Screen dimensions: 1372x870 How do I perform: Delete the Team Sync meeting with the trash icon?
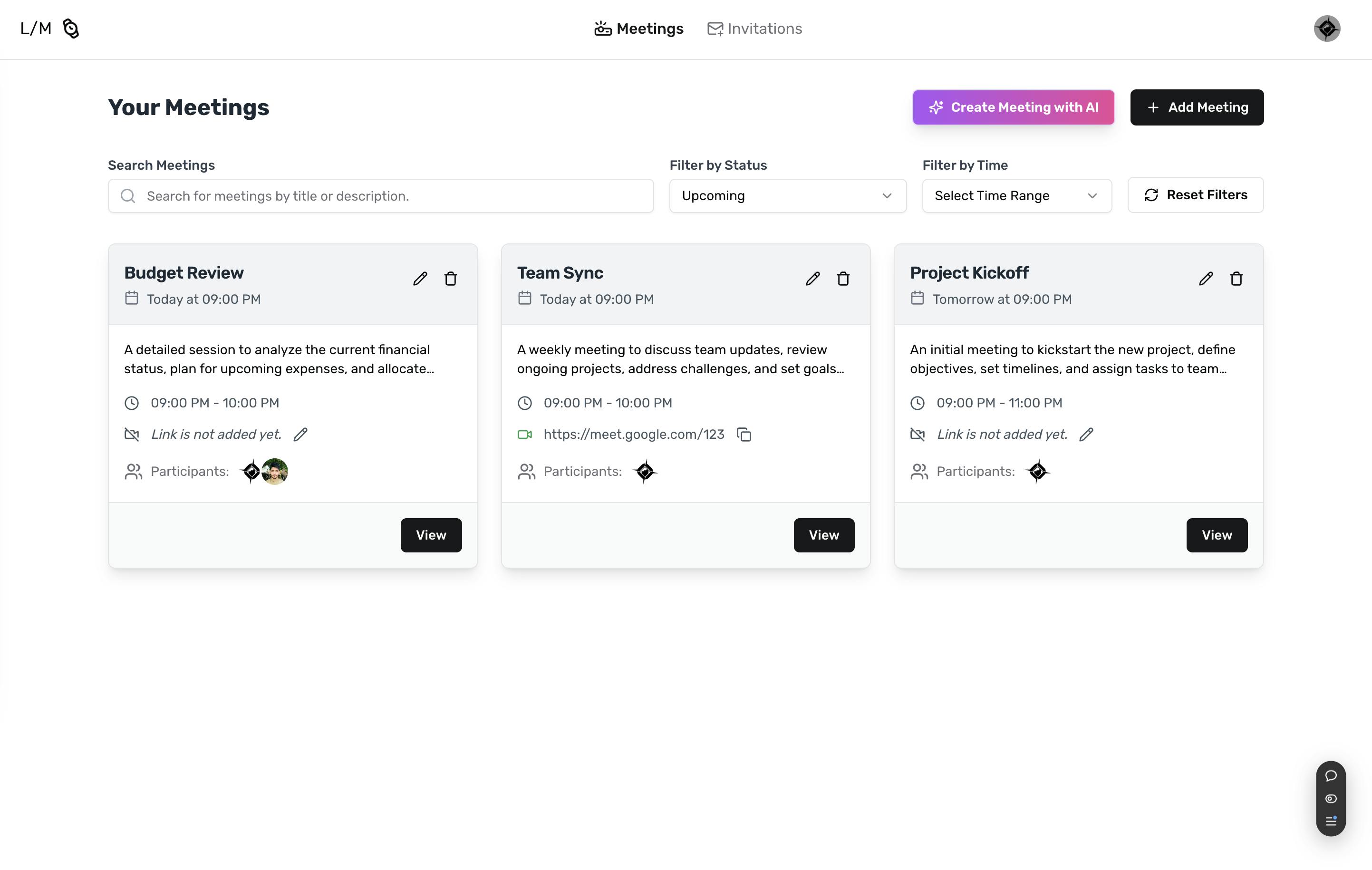pos(843,279)
